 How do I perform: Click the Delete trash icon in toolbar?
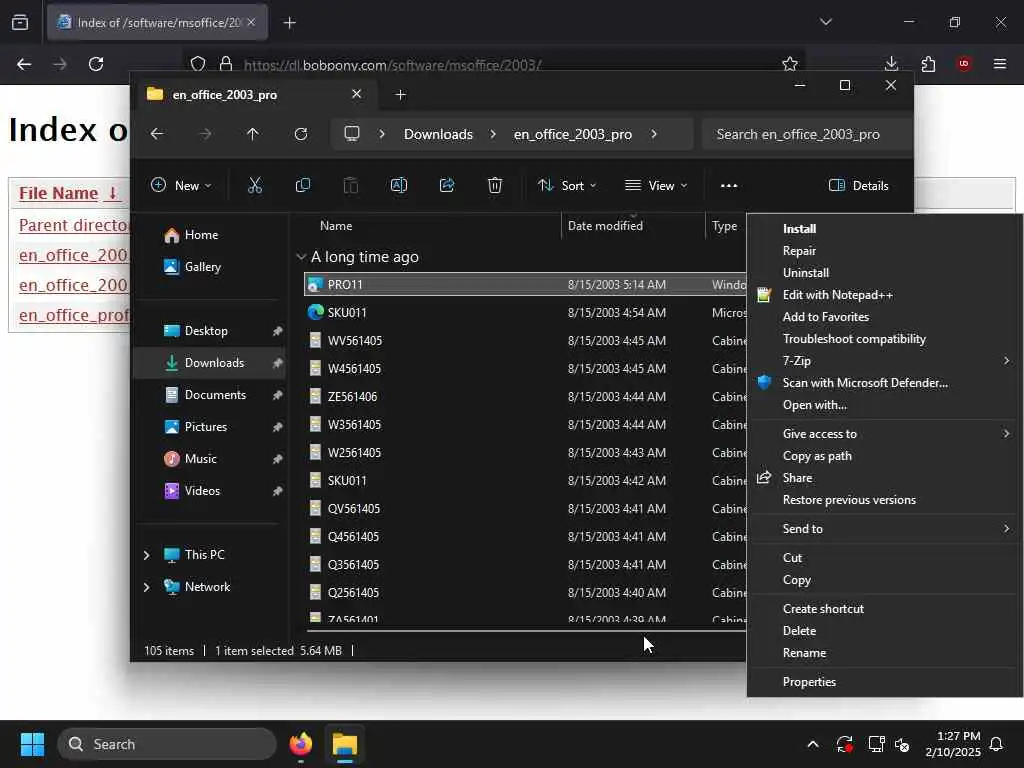(x=495, y=185)
